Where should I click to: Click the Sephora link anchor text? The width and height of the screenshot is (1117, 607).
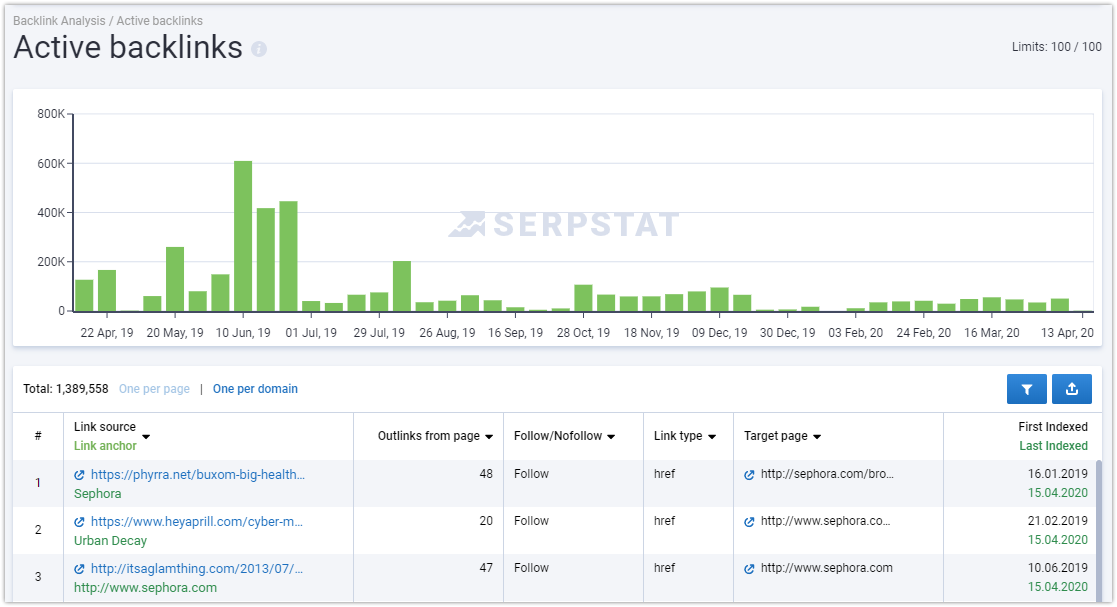click(98, 494)
